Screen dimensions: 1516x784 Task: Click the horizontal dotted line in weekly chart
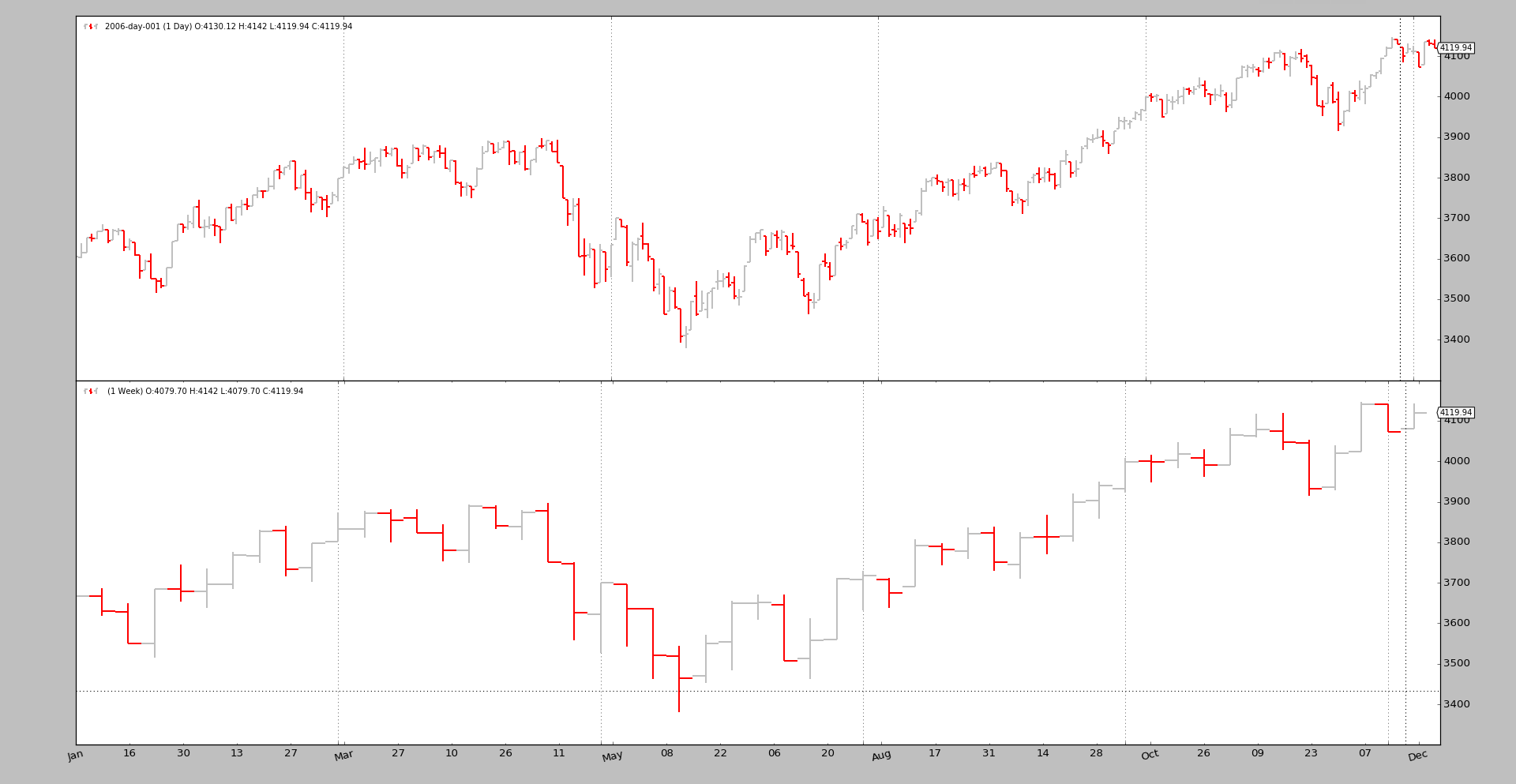click(474, 692)
